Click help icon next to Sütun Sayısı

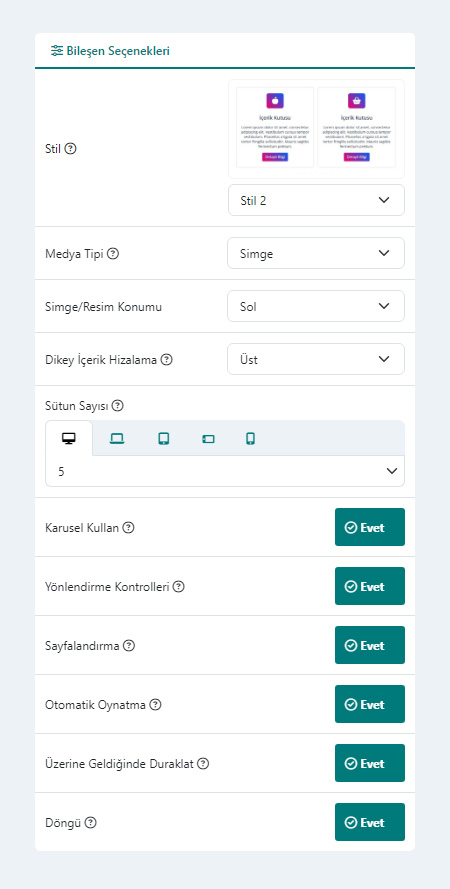click(x=117, y=405)
